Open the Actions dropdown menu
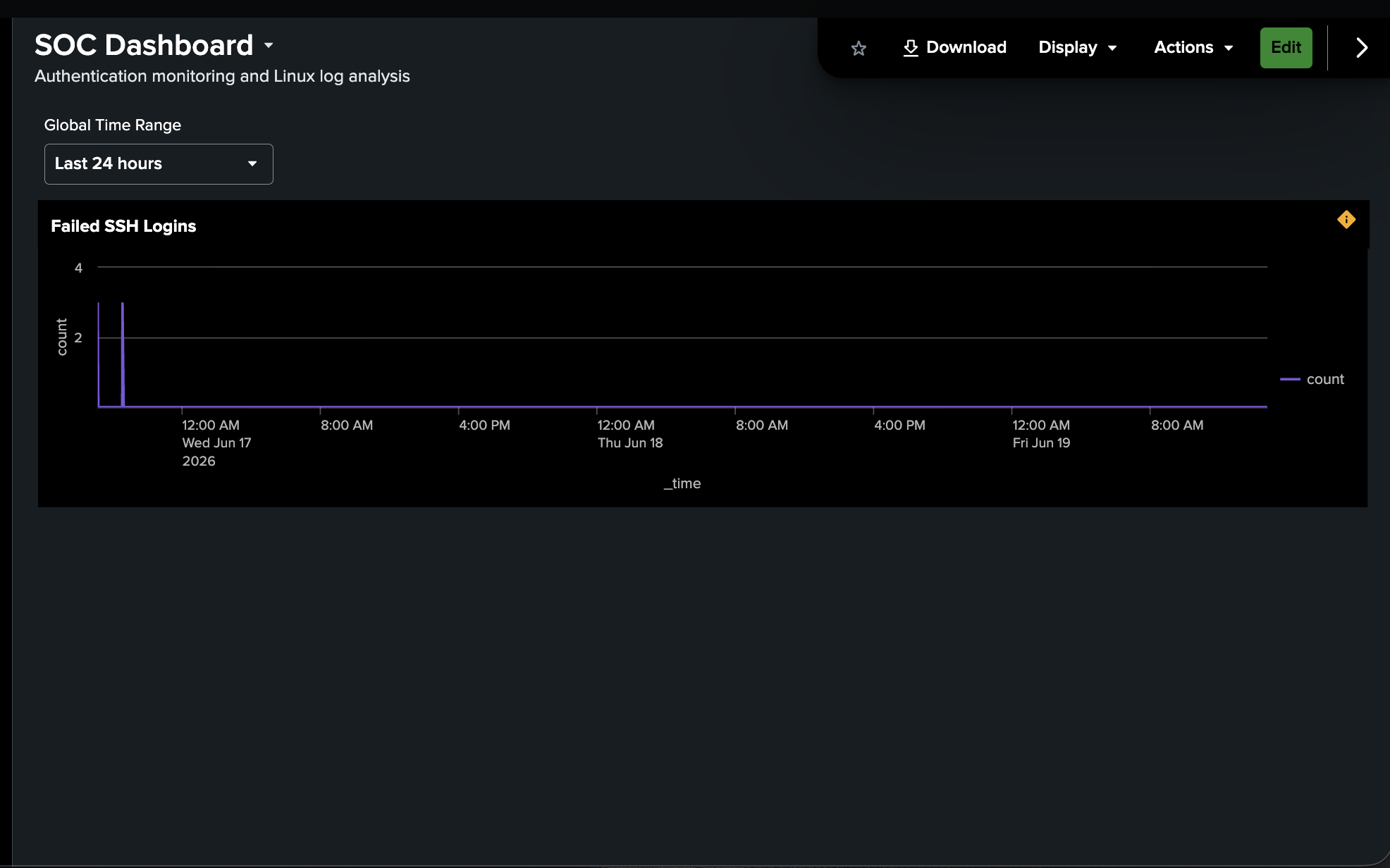 (x=1193, y=48)
